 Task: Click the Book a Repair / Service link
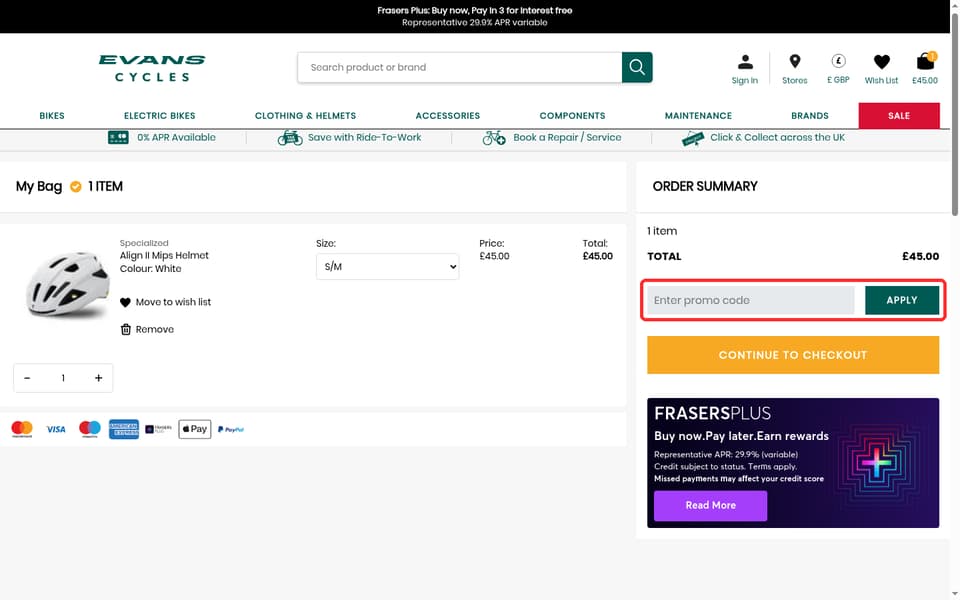567,138
